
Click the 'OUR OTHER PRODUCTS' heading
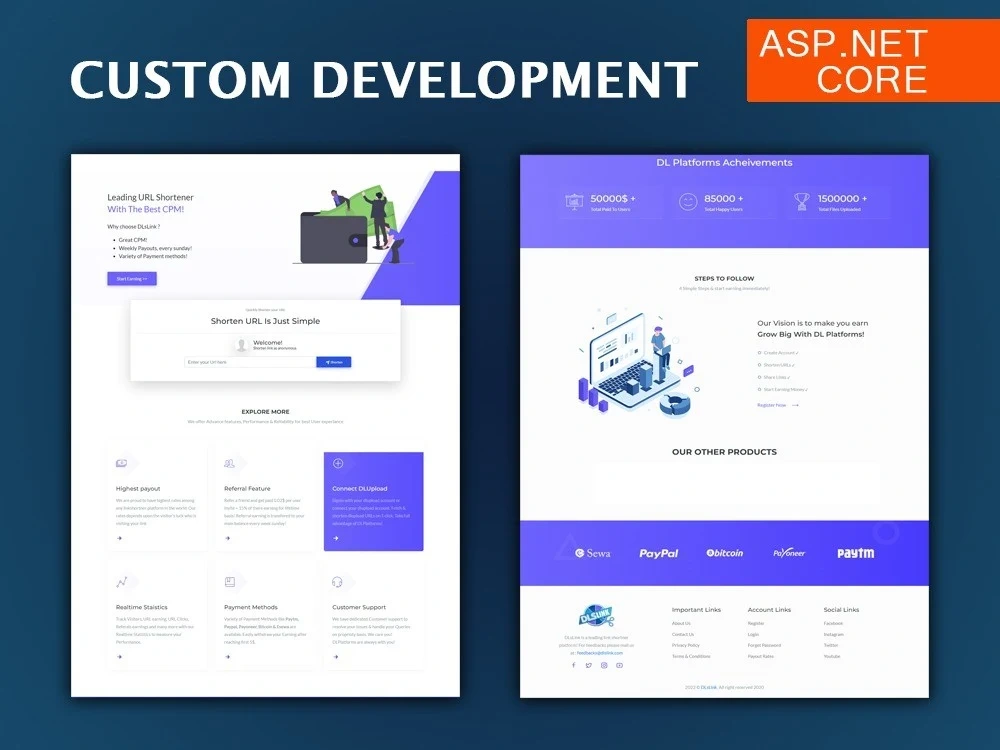click(x=724, y=452)
